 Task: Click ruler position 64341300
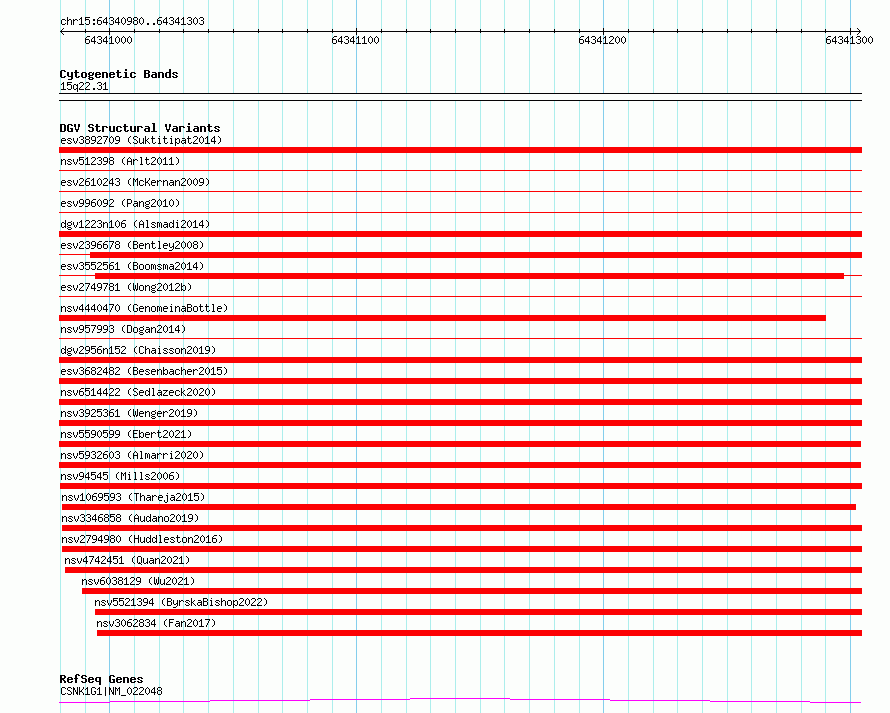(x=849, y=40)
